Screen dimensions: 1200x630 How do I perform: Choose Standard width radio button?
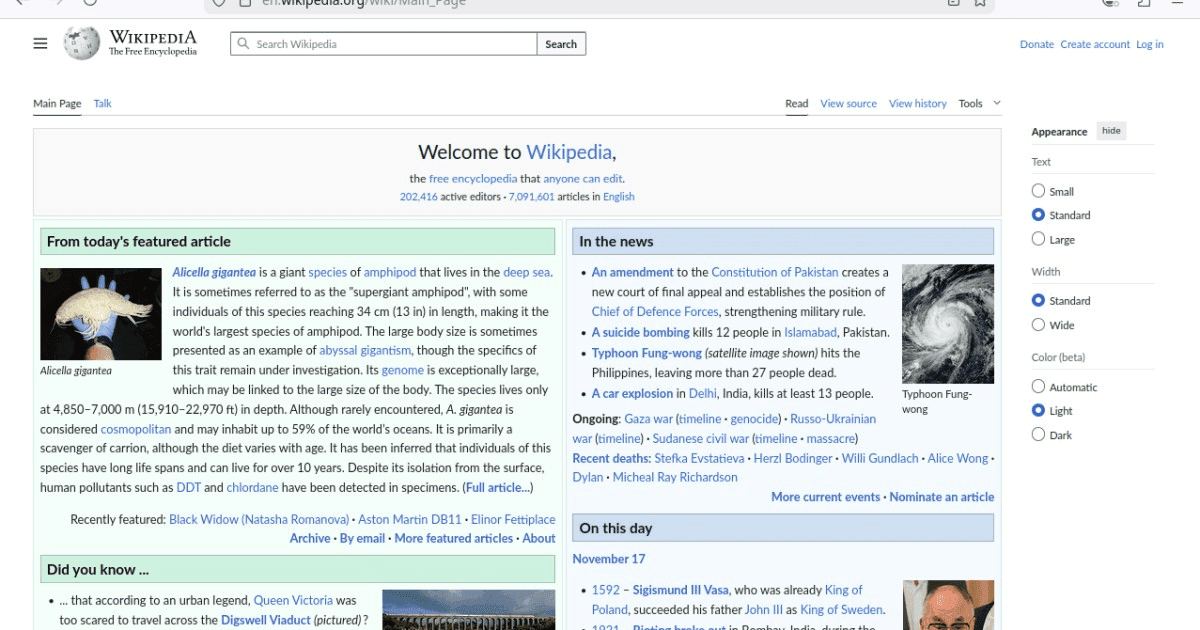click(x=1038, y=300)
